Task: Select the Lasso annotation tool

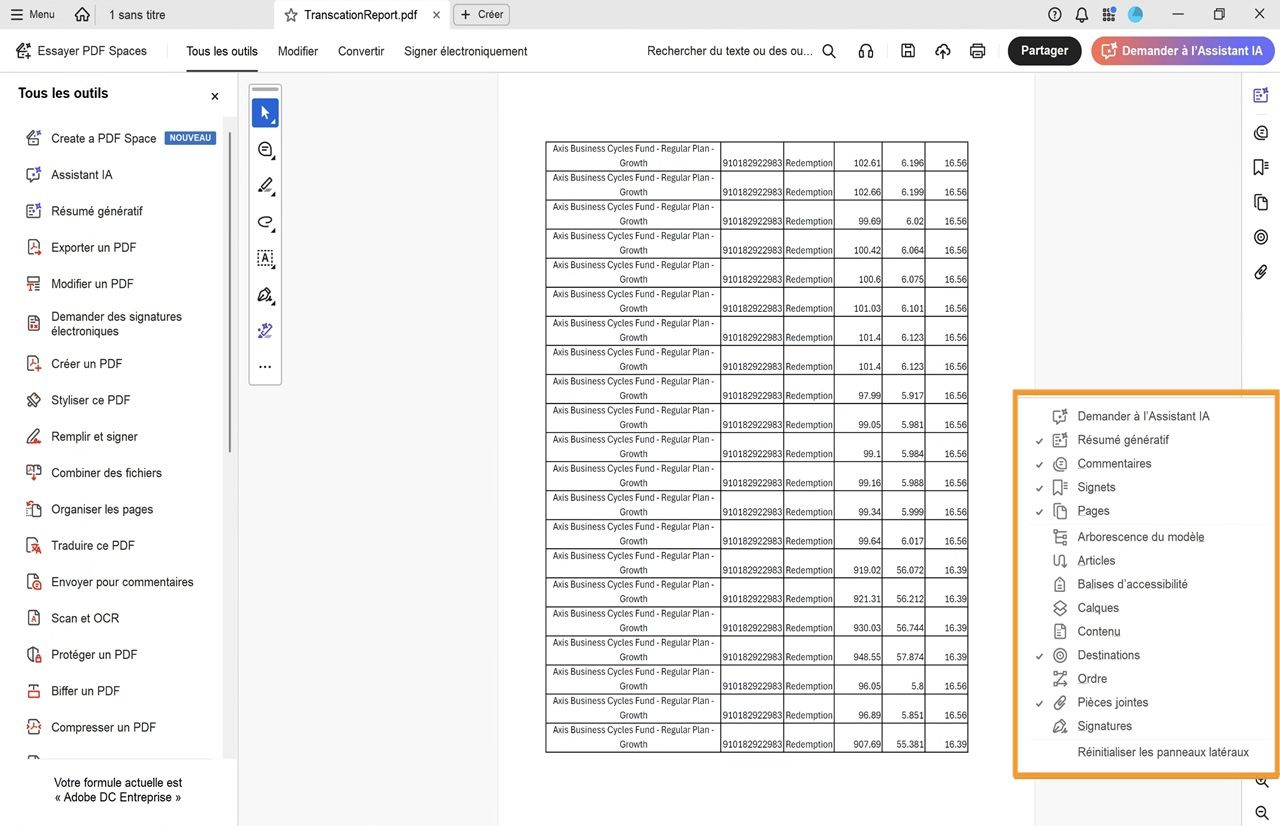Action: coord(265,222)
